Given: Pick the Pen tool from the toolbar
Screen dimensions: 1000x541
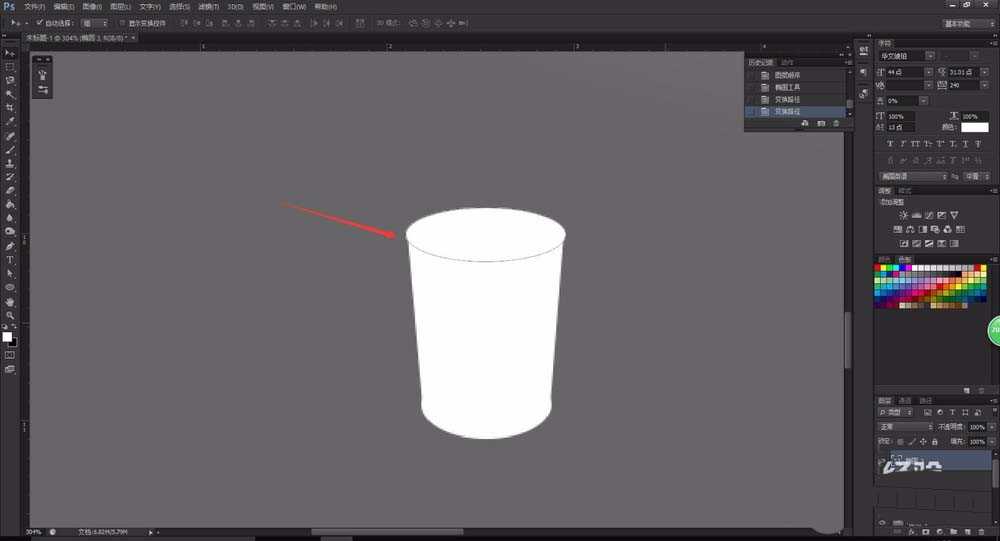Looking at the screenshot, I should 10,246.
